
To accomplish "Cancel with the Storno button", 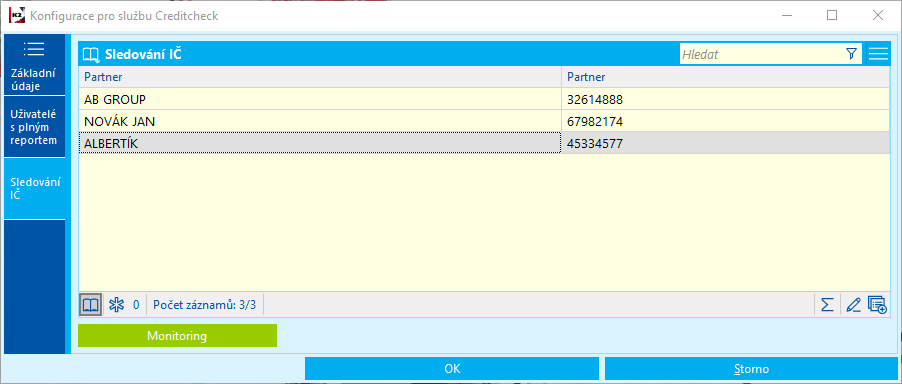I will [751, 369].
